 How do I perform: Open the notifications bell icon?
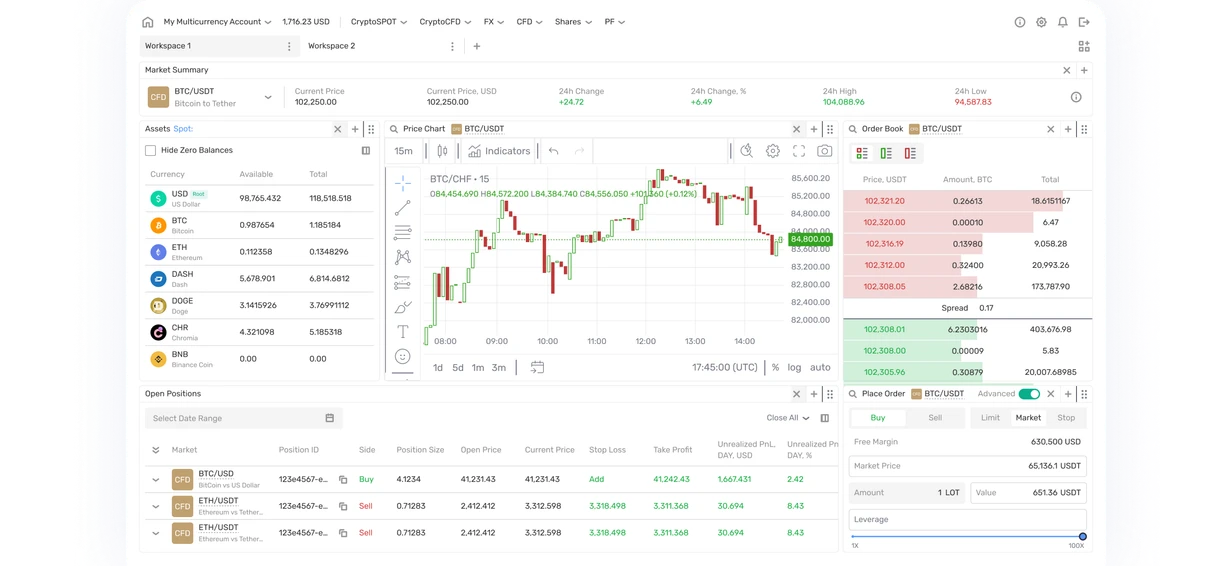pos(1063,22)
